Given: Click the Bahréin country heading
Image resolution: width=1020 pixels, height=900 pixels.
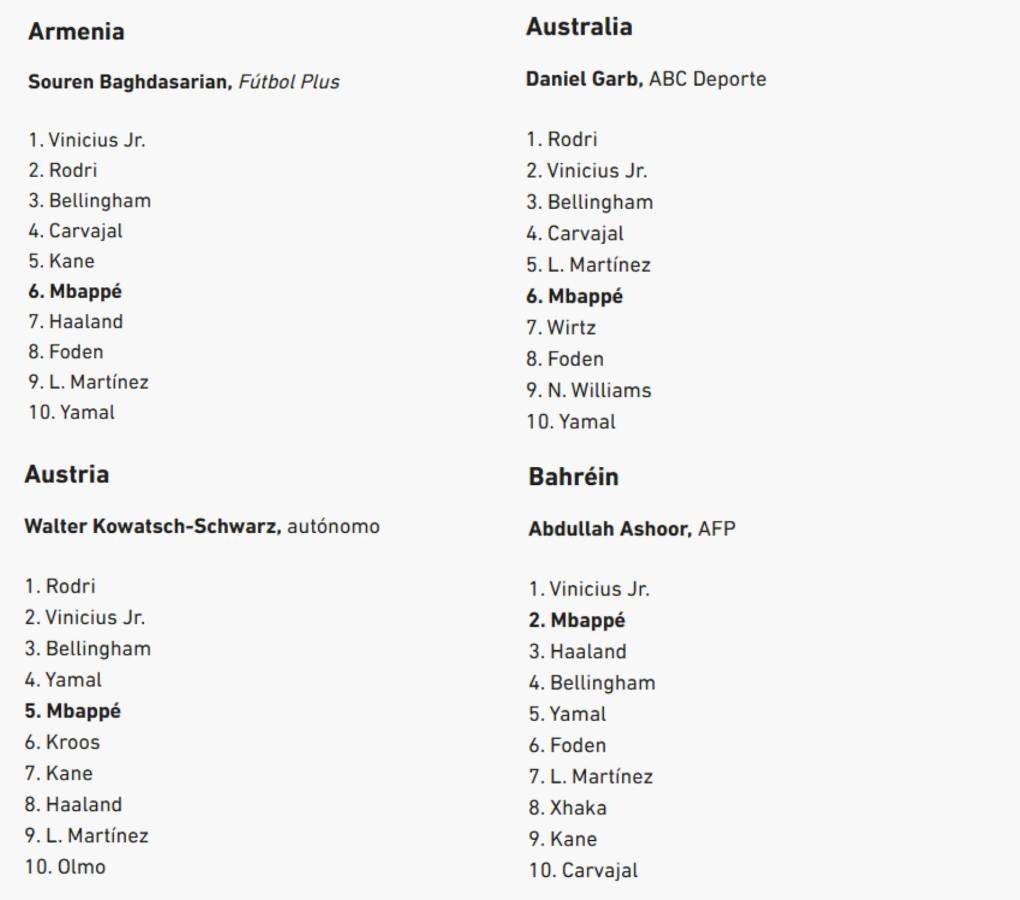Looking at the screenshot, I should (x=573, y=477).
